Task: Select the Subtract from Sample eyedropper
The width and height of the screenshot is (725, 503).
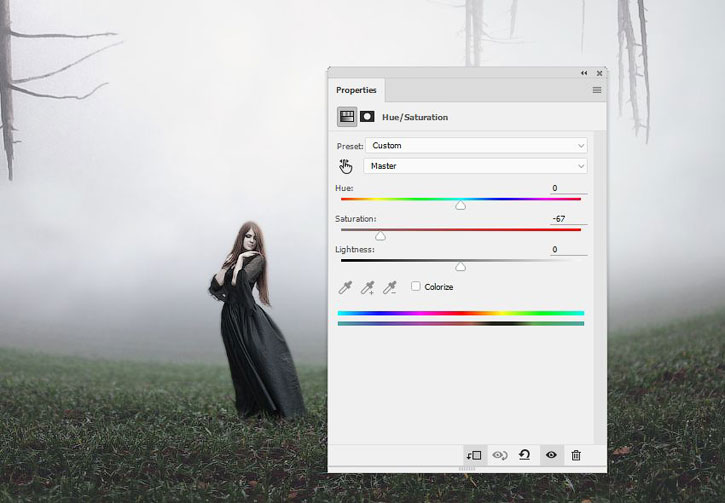Action: (x=390, y=288)
